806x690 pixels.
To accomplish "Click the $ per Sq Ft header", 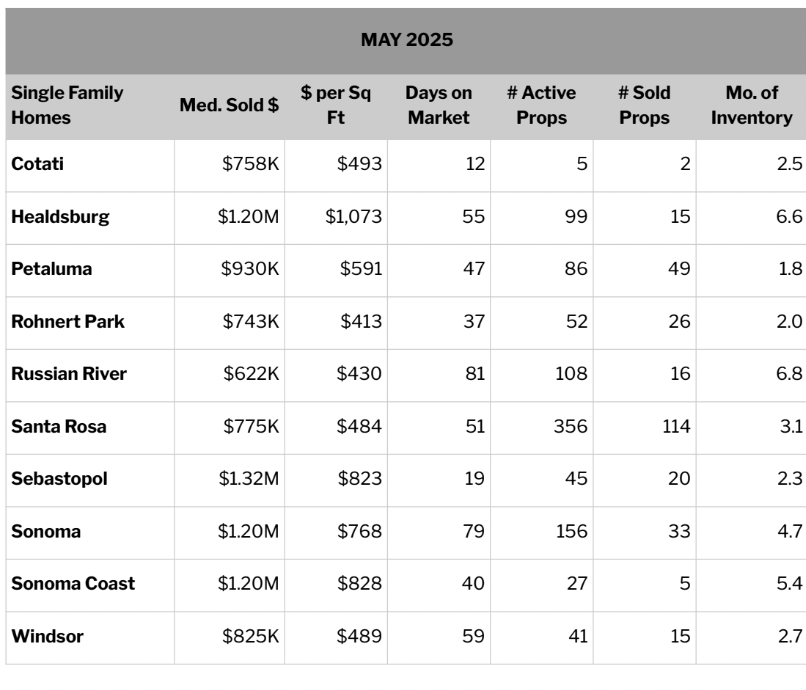I will coord(336,105).
